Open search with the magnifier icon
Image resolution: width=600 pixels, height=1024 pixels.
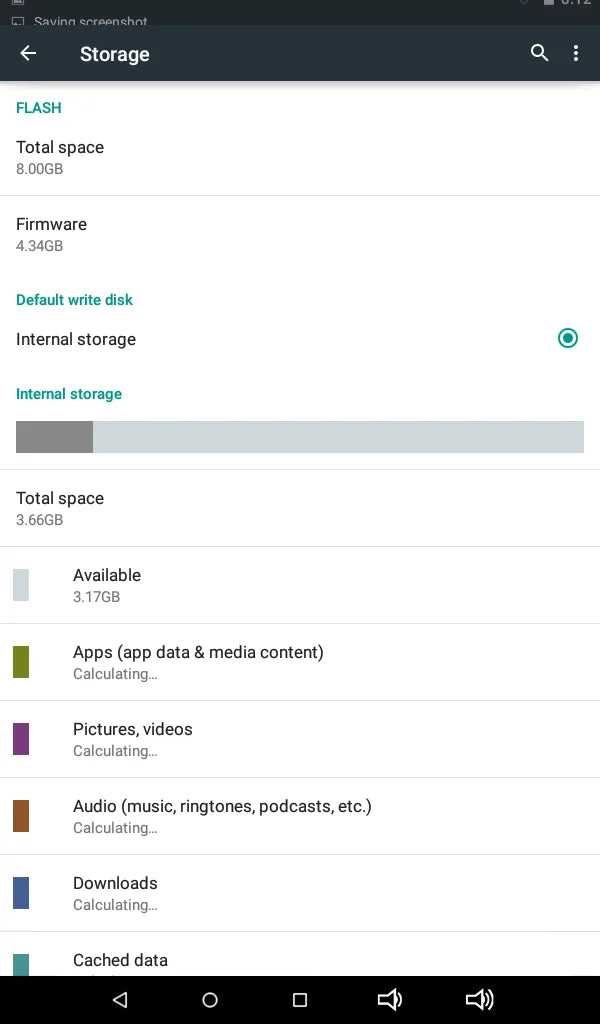click(x=539, y=53)
